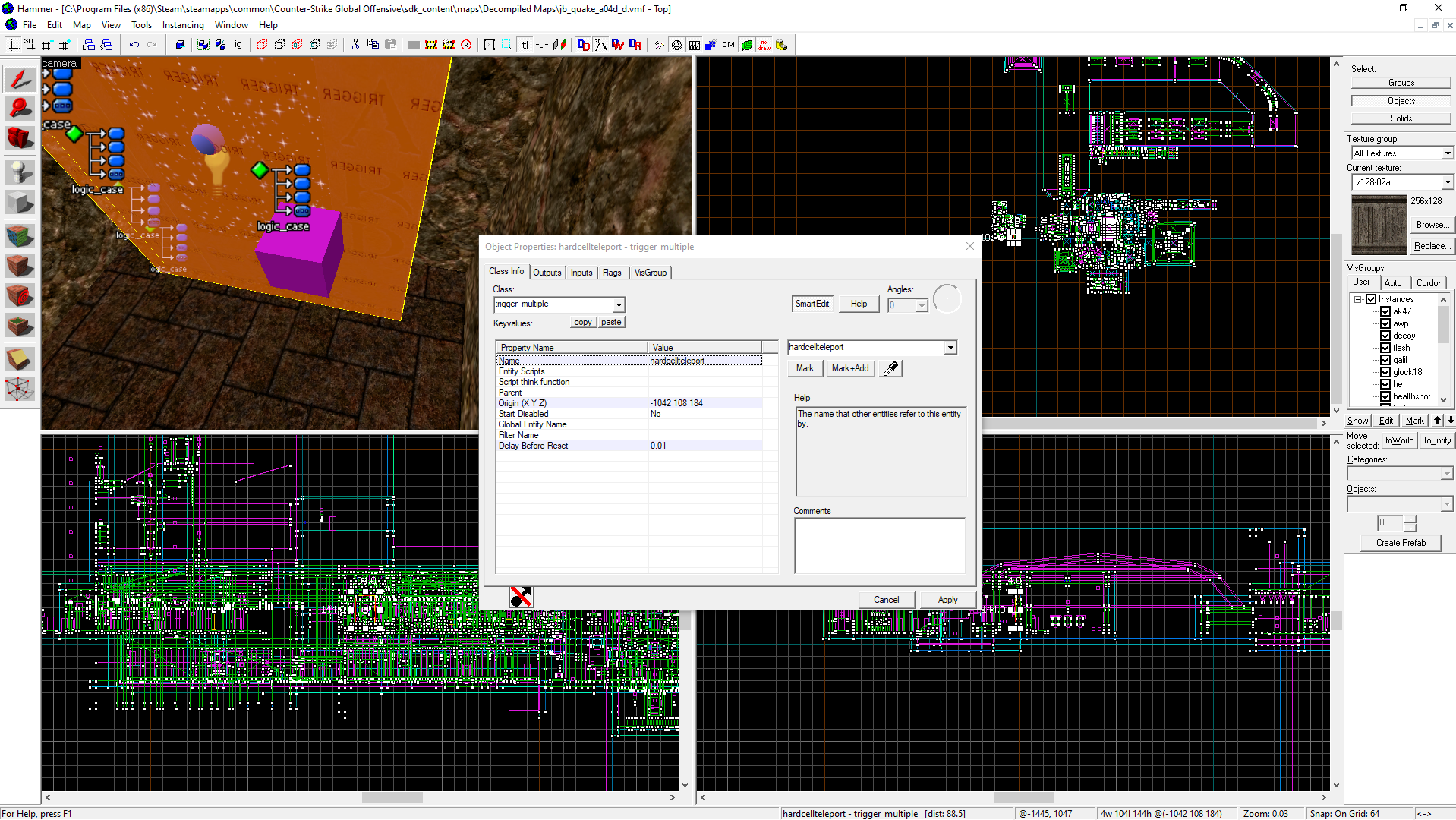Click the Apply button
Viewport: 1456px width, 820px height.
(x=947, y=600)
